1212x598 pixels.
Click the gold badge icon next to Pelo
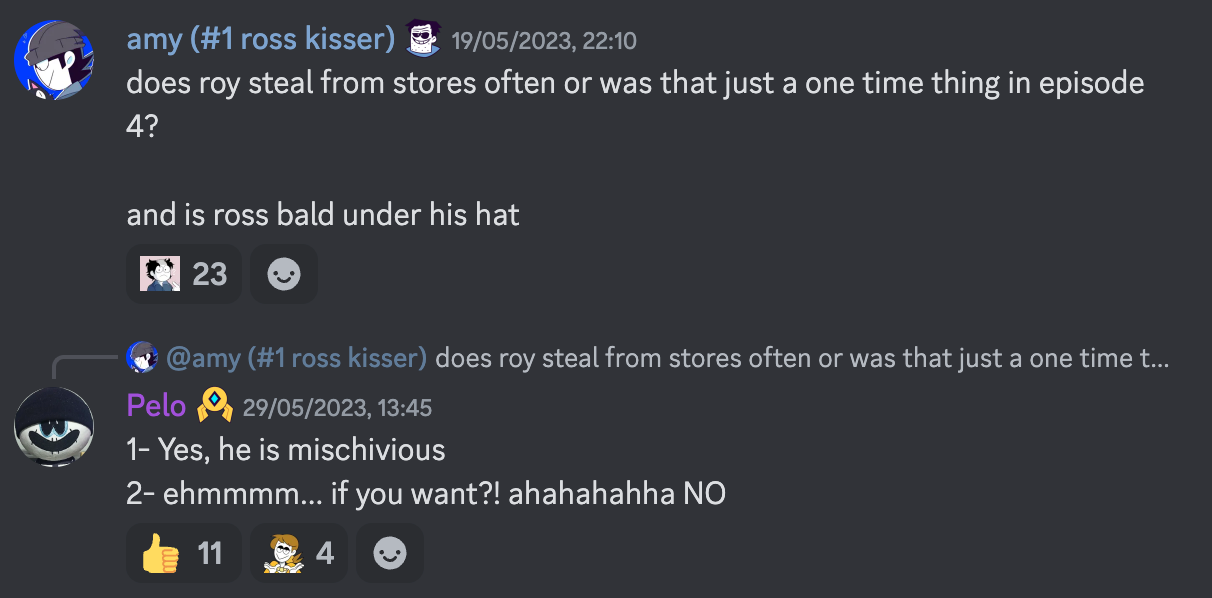[x=215, y=405]
